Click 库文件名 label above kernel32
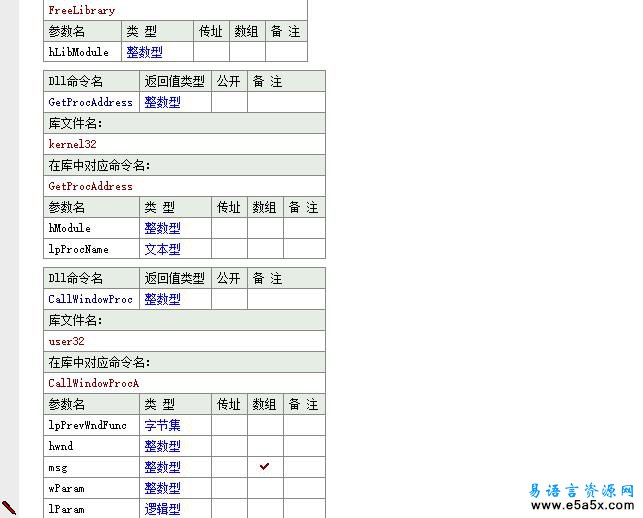This screenshot has height=518, width=643. 75,123
